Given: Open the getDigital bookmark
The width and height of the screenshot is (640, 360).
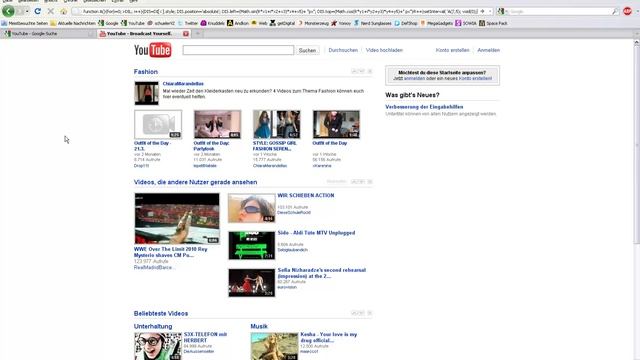Looking at the screenshot, I should click(x=282, y=23).
